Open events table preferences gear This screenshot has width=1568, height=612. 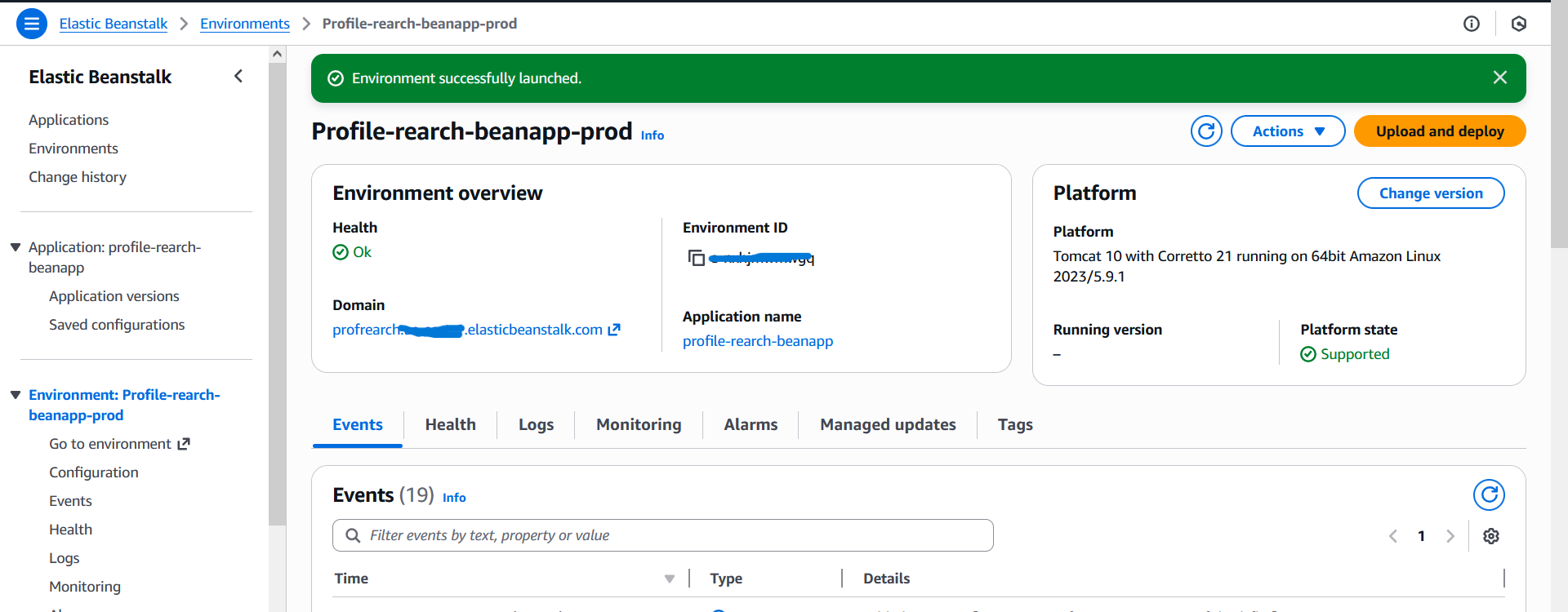pos(1491,536)
